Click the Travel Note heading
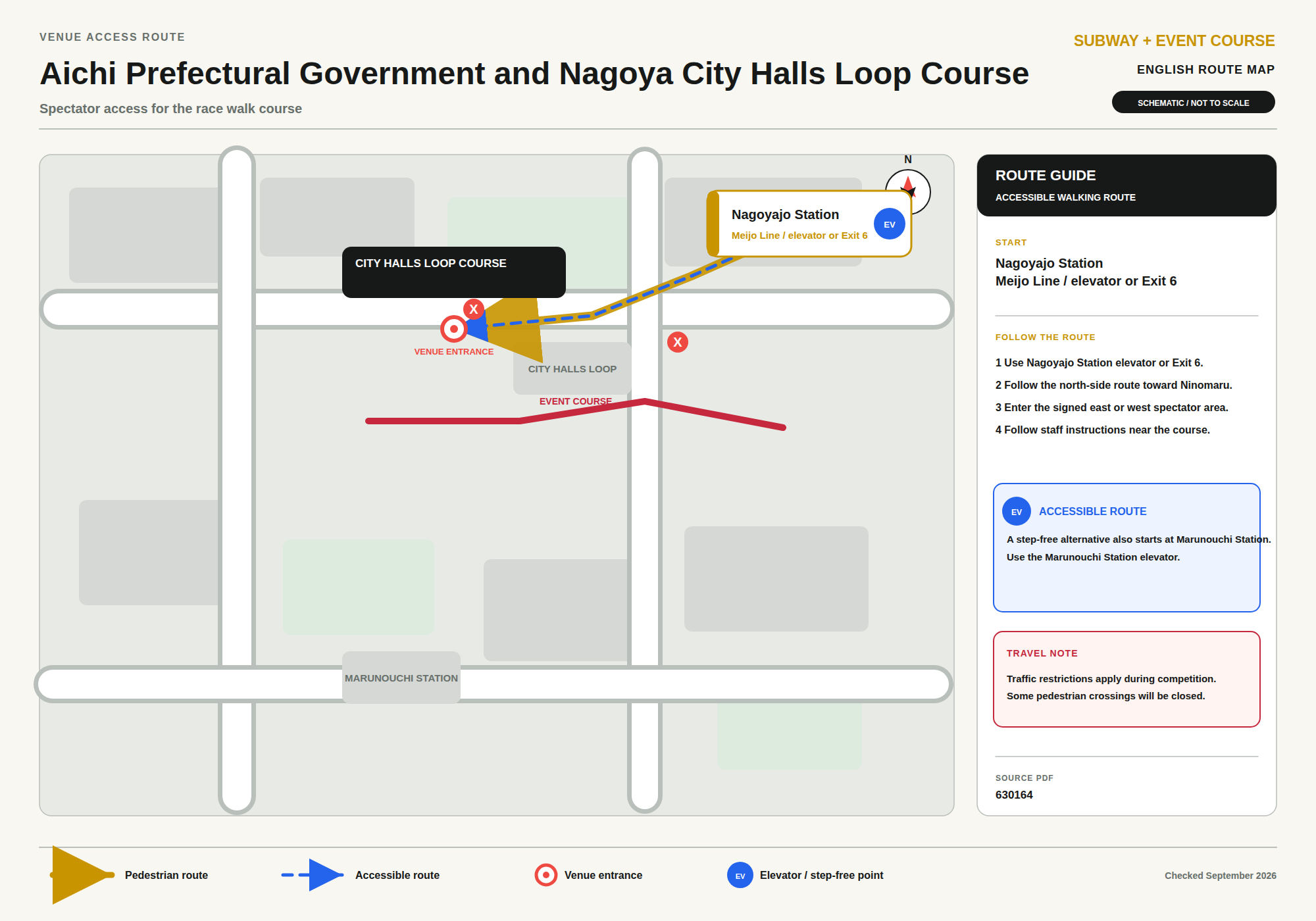The height and width of the screenshot is (921, 1316). (x=1042, y=653)
